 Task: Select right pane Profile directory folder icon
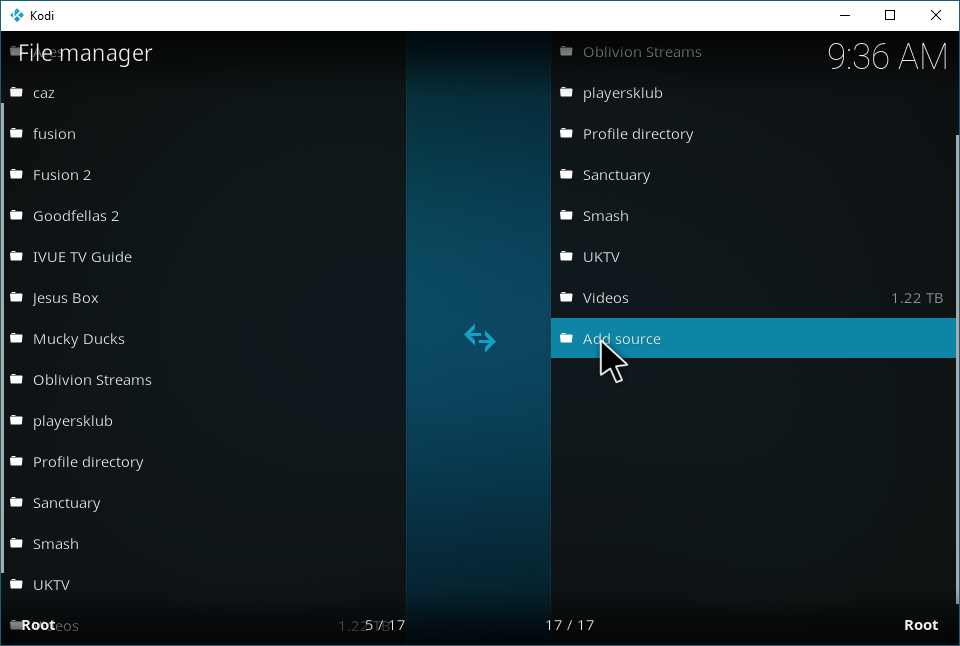566,133
